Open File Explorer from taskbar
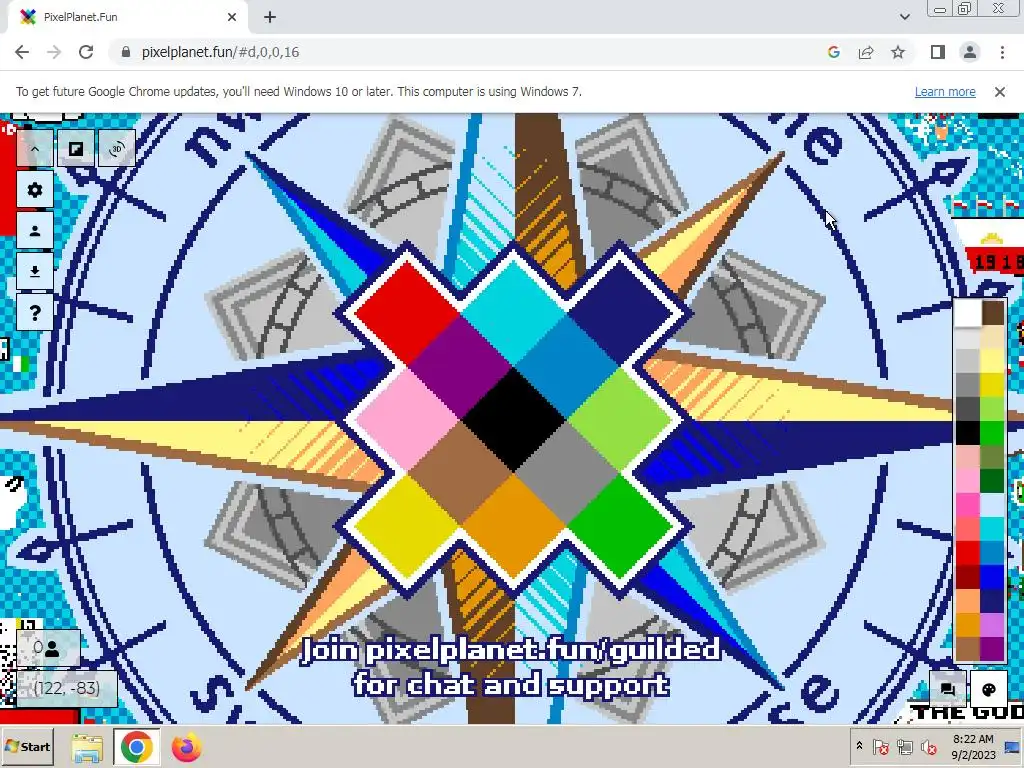The width and height of the screenshot is (1024, 768). tap(87, 747)
